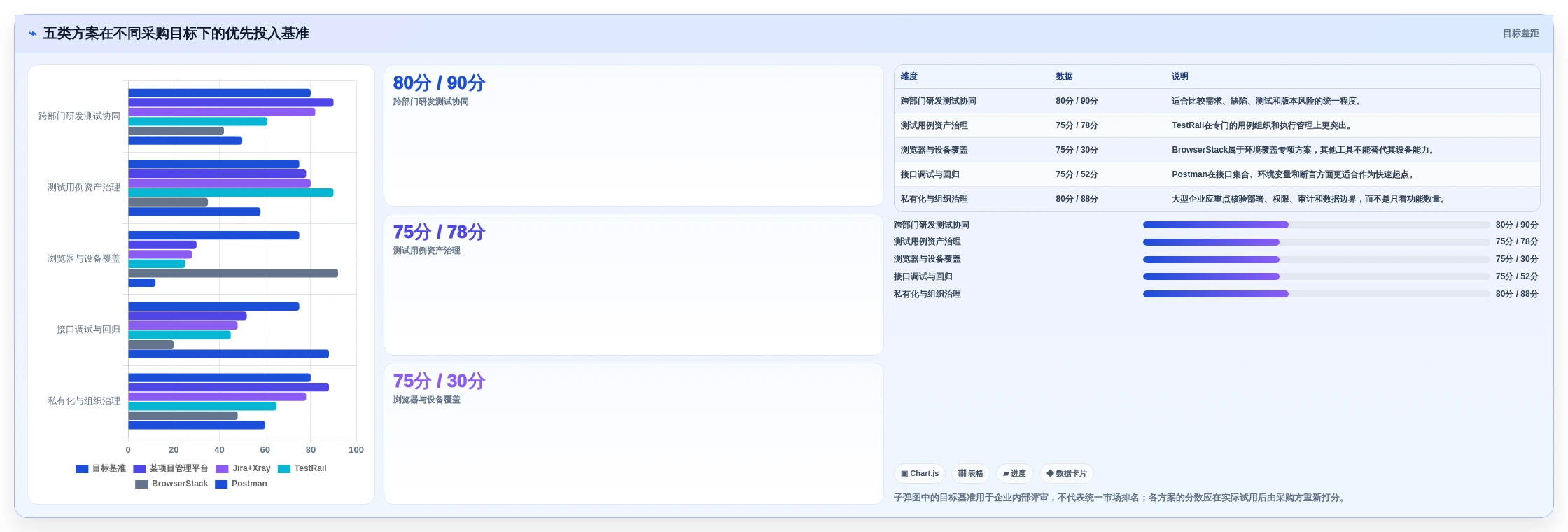
Task: Click the 75分 / 30分 data card value
Action: [x=439, y=381]
